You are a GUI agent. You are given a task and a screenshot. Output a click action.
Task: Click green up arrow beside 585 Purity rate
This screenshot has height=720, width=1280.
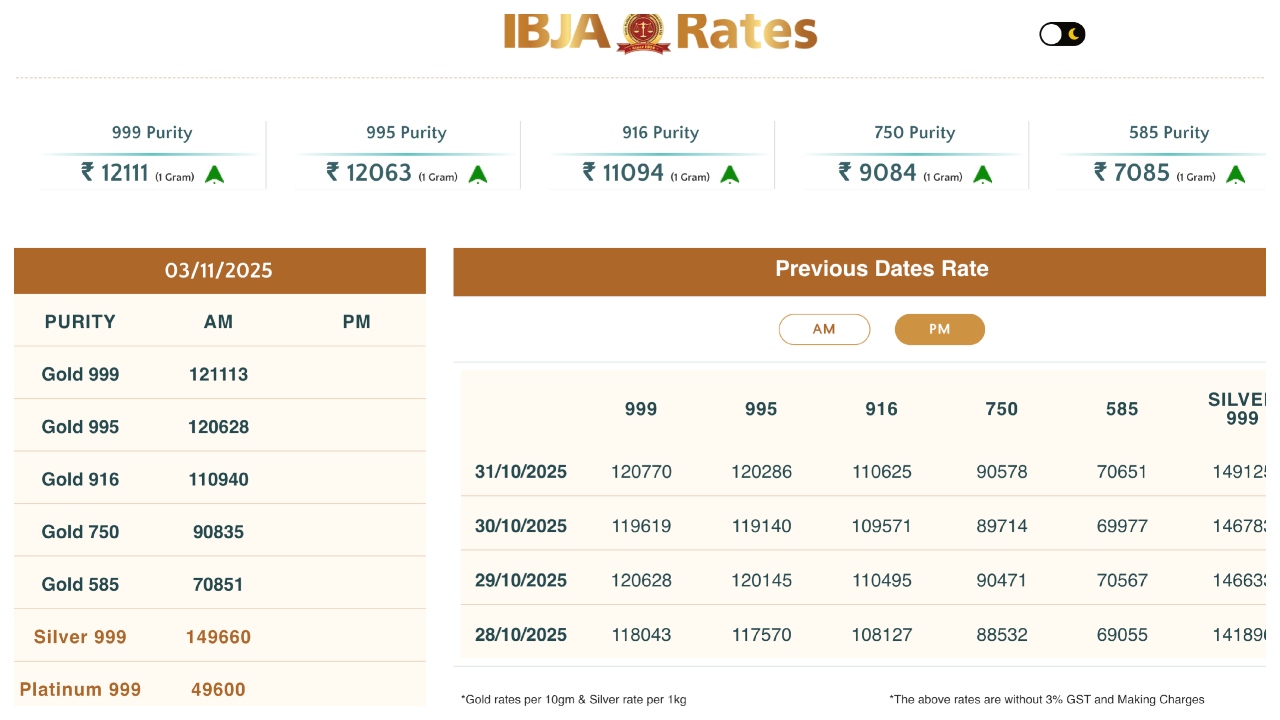click(x=1236, y=175)
